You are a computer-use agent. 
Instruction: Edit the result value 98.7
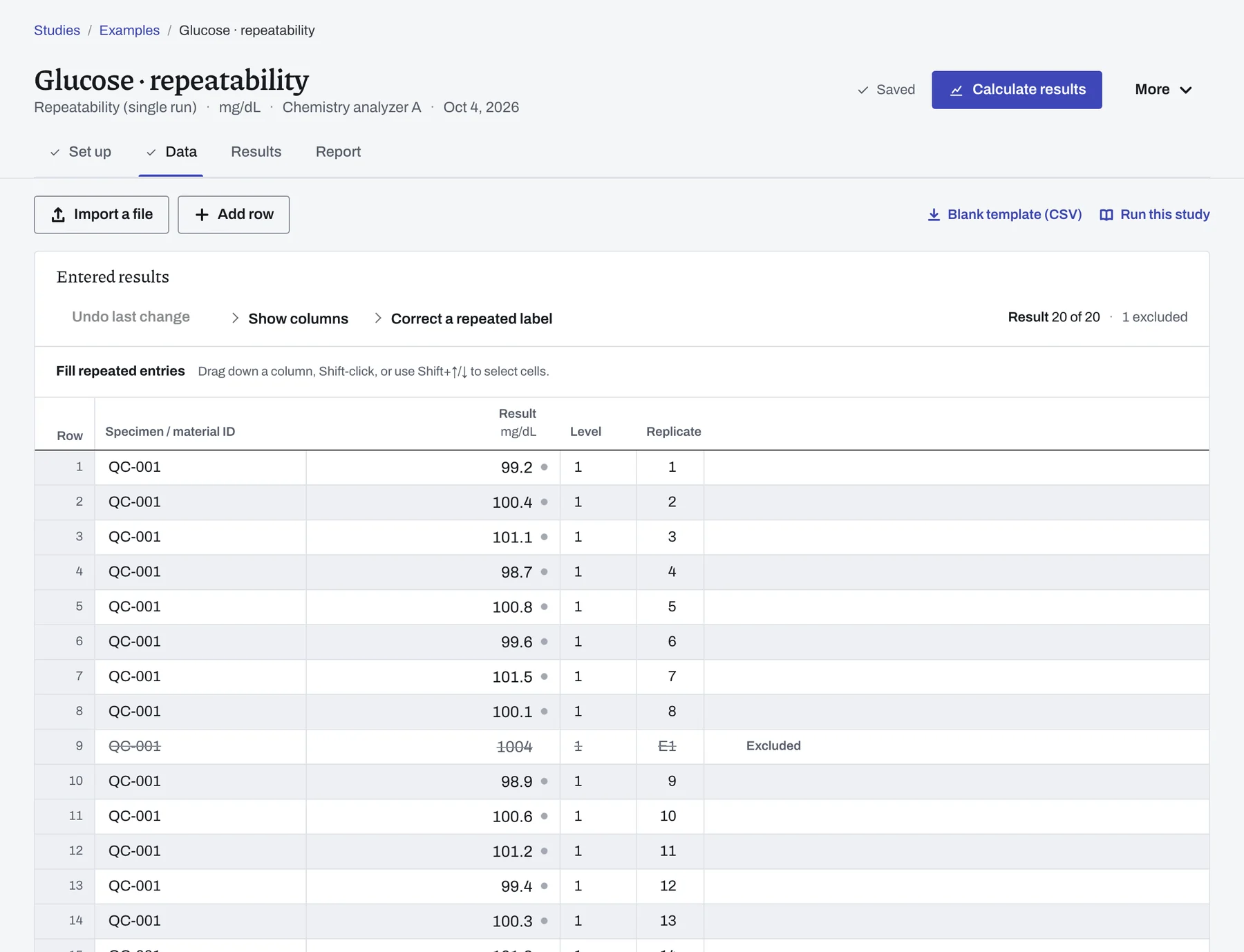[x=433, y=572]
